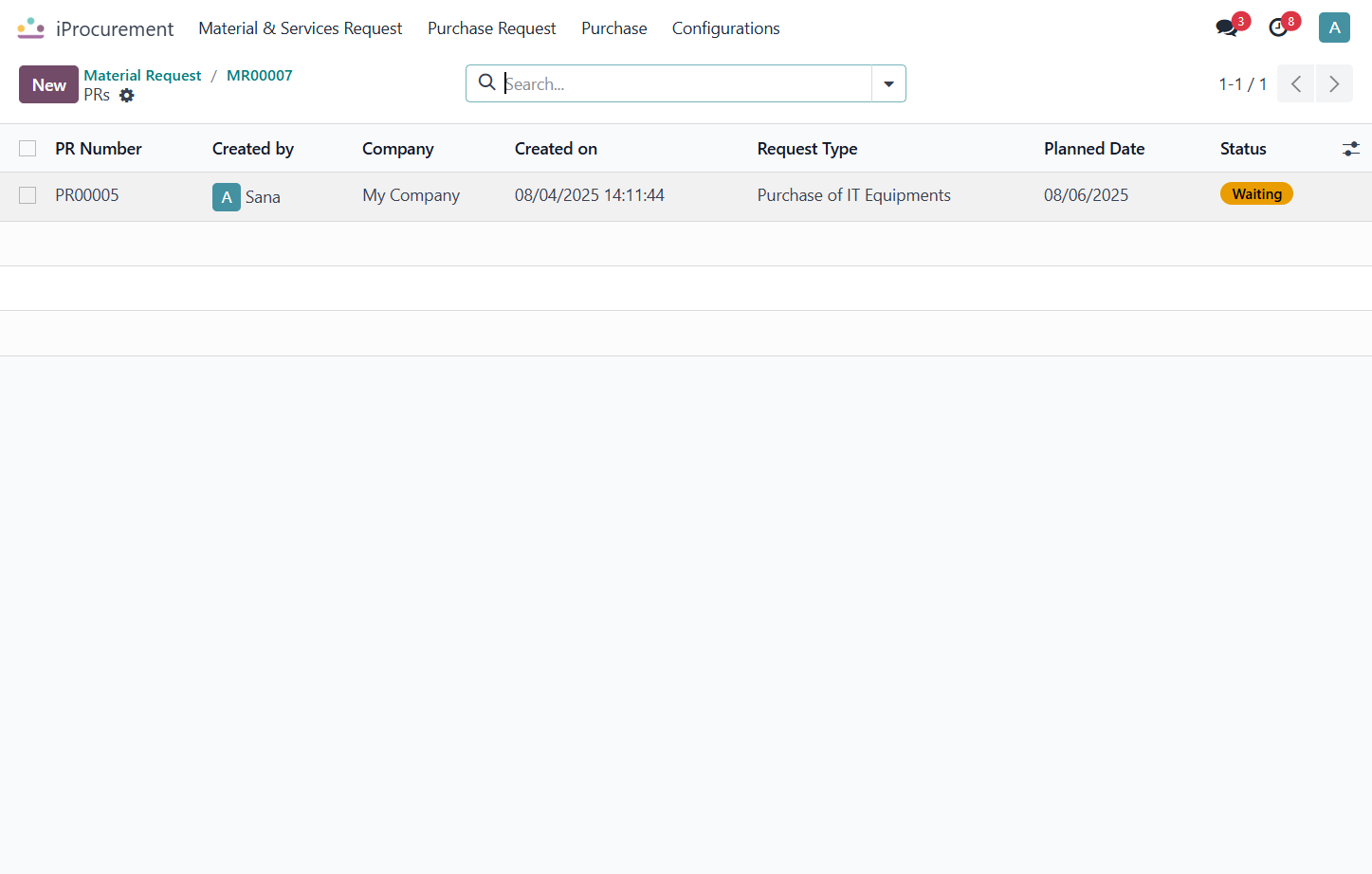Viewport: 1372px width, 874px height.
Task: Open the Configurations menu
Action: point(726,28)
